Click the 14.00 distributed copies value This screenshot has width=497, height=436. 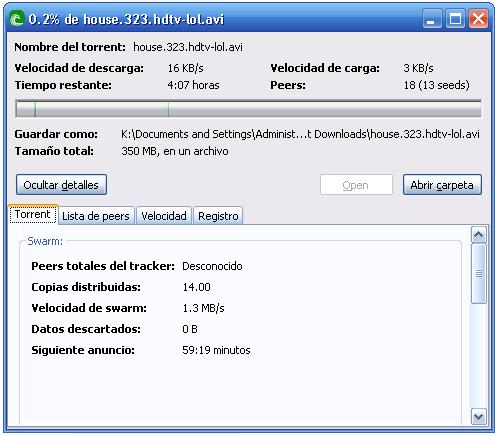pyautogui.click(x=196, y=287)
